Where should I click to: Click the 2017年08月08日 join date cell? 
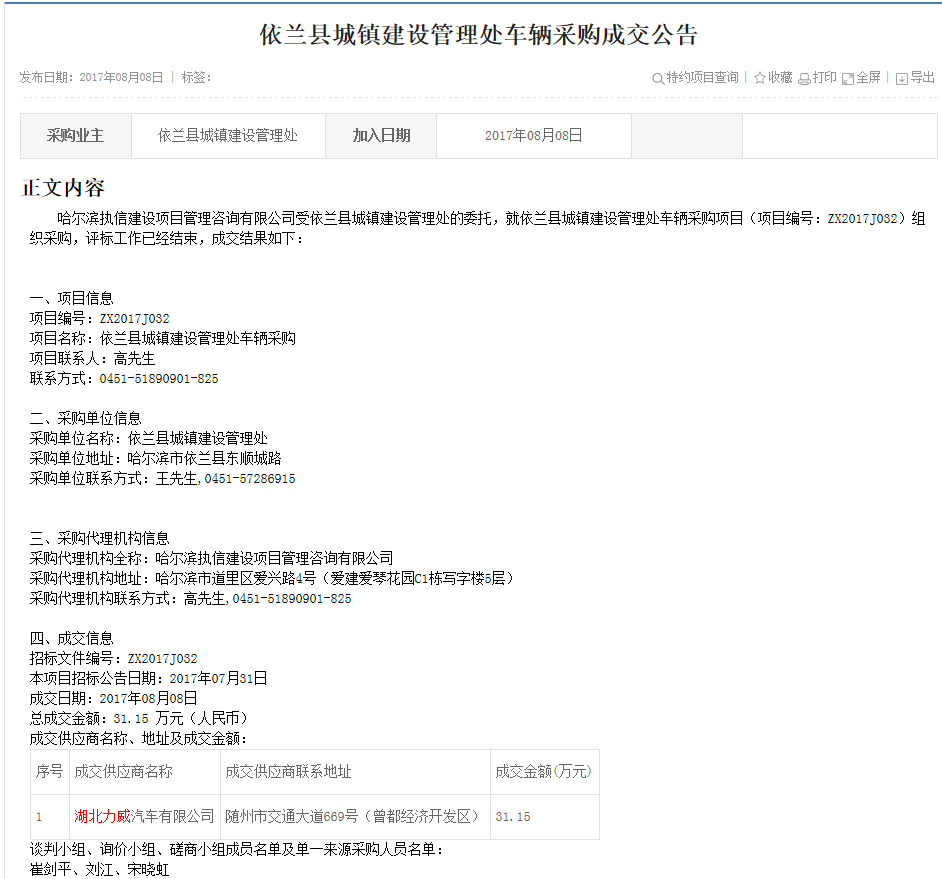(x=533, y=136)
